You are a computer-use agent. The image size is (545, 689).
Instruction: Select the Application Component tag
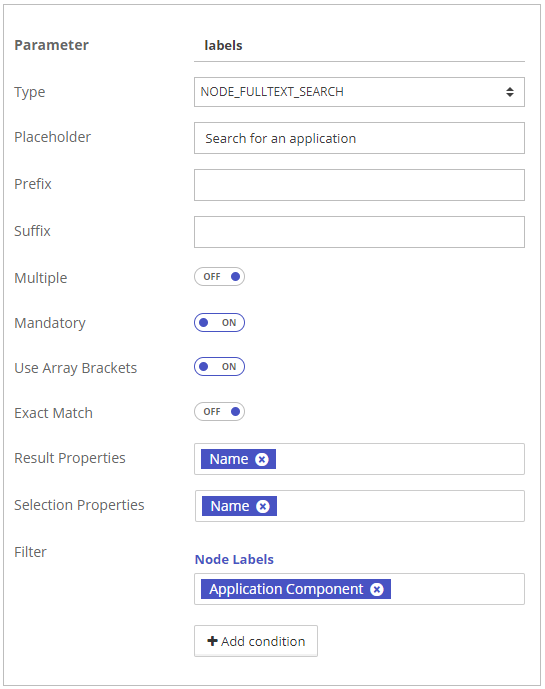point(286,589)
